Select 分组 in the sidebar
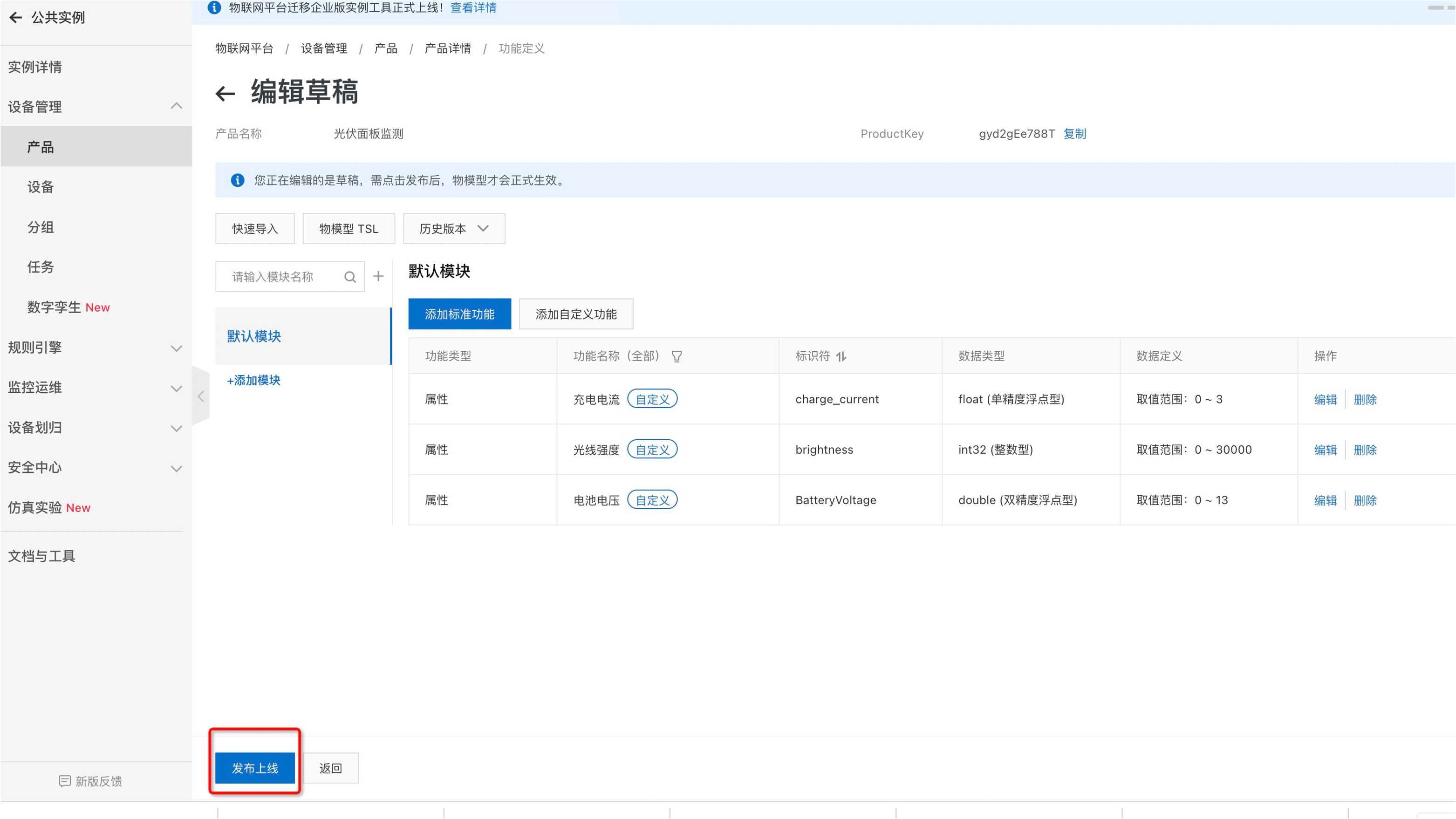Viewport: 1456px width, 819px height. [41, 227]
